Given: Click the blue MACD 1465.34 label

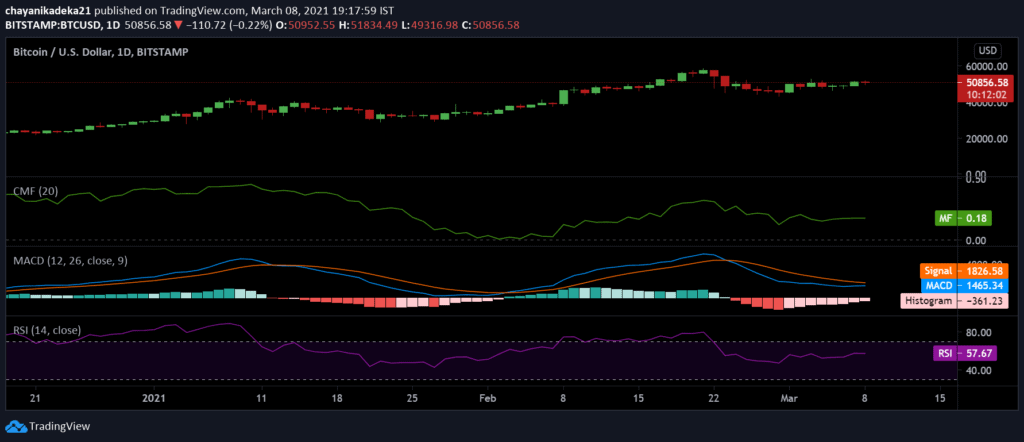Looking at the screenshot, I should tap(963, 285).
